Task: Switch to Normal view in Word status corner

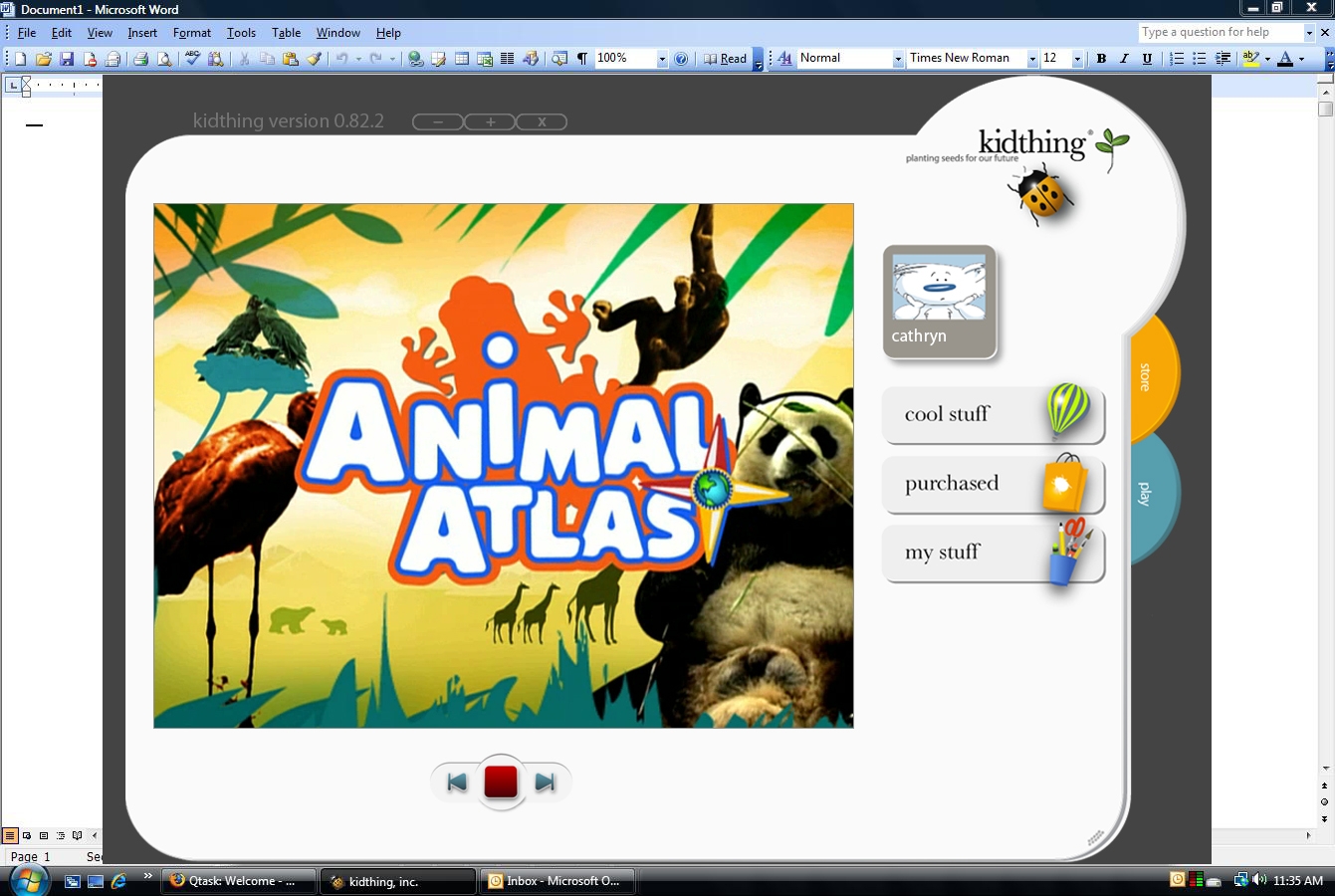Action: [10, 835]
